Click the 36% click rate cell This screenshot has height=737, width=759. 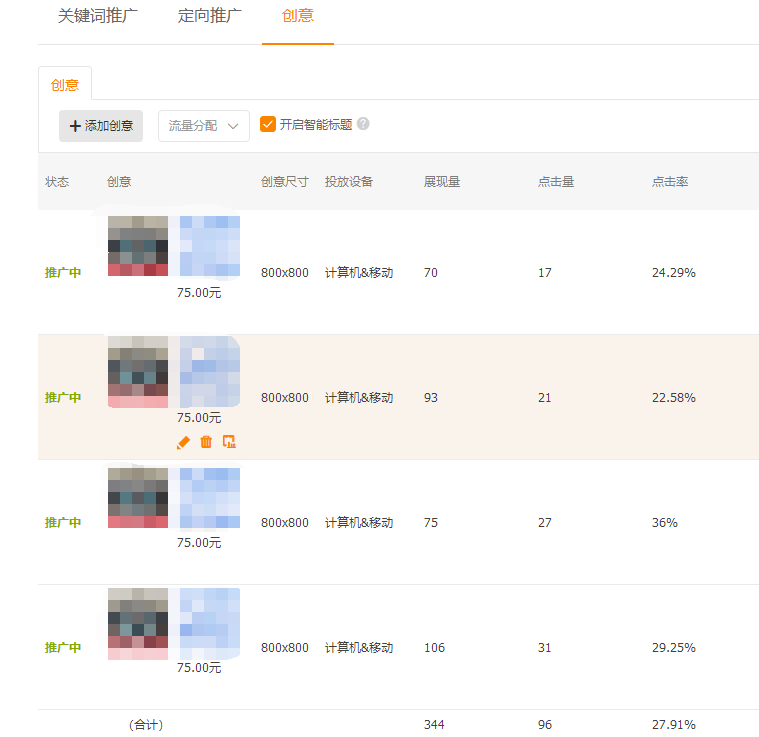pos(665,523)
